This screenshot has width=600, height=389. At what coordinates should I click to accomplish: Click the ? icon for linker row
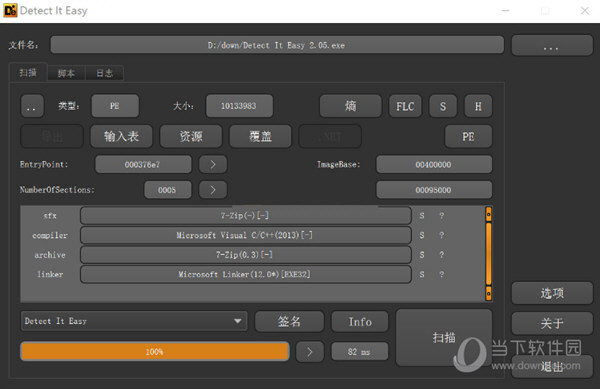tap(442, 274)
